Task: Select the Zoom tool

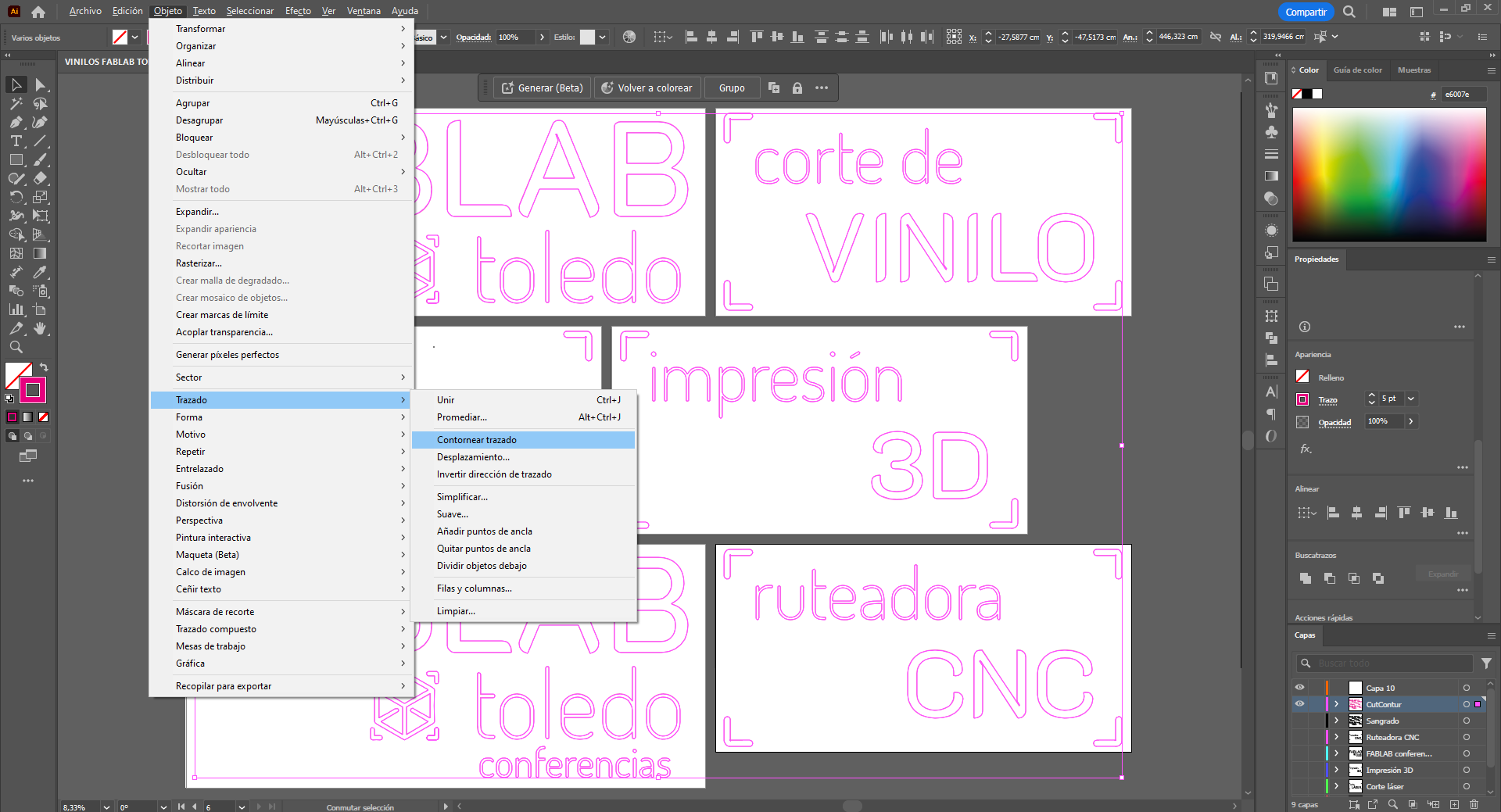Action: 16,347
